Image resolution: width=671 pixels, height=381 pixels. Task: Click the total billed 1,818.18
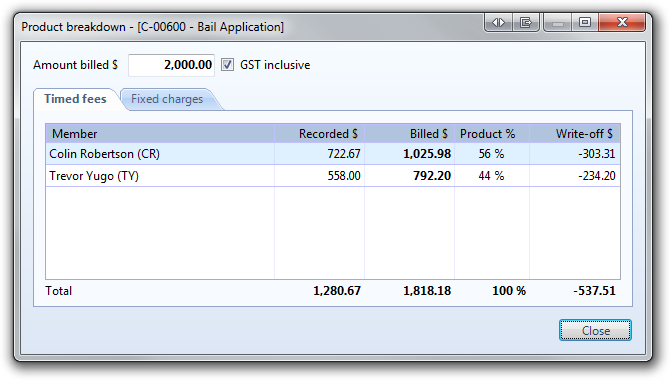(x=427, y=291)
